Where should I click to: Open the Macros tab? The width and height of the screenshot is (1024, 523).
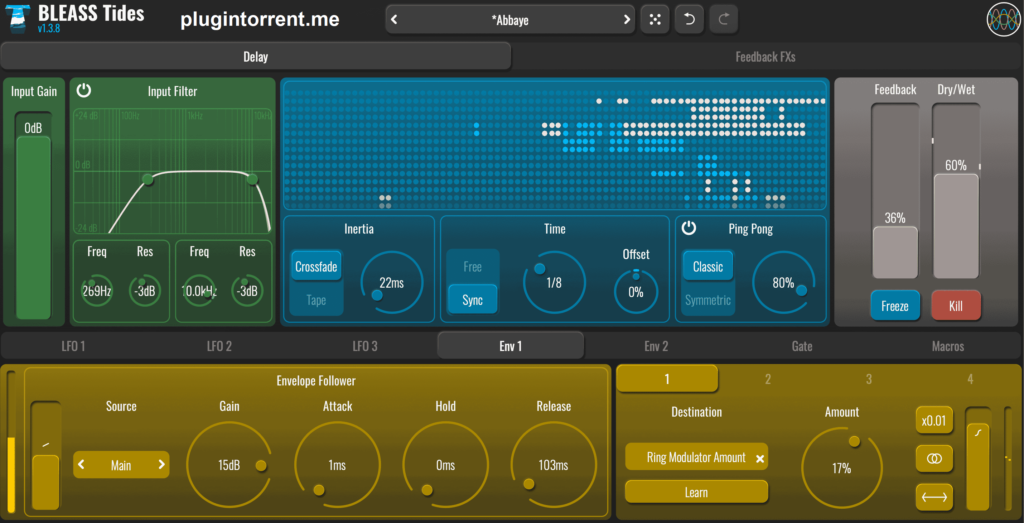pyautogui.click(x=948, y=346)
